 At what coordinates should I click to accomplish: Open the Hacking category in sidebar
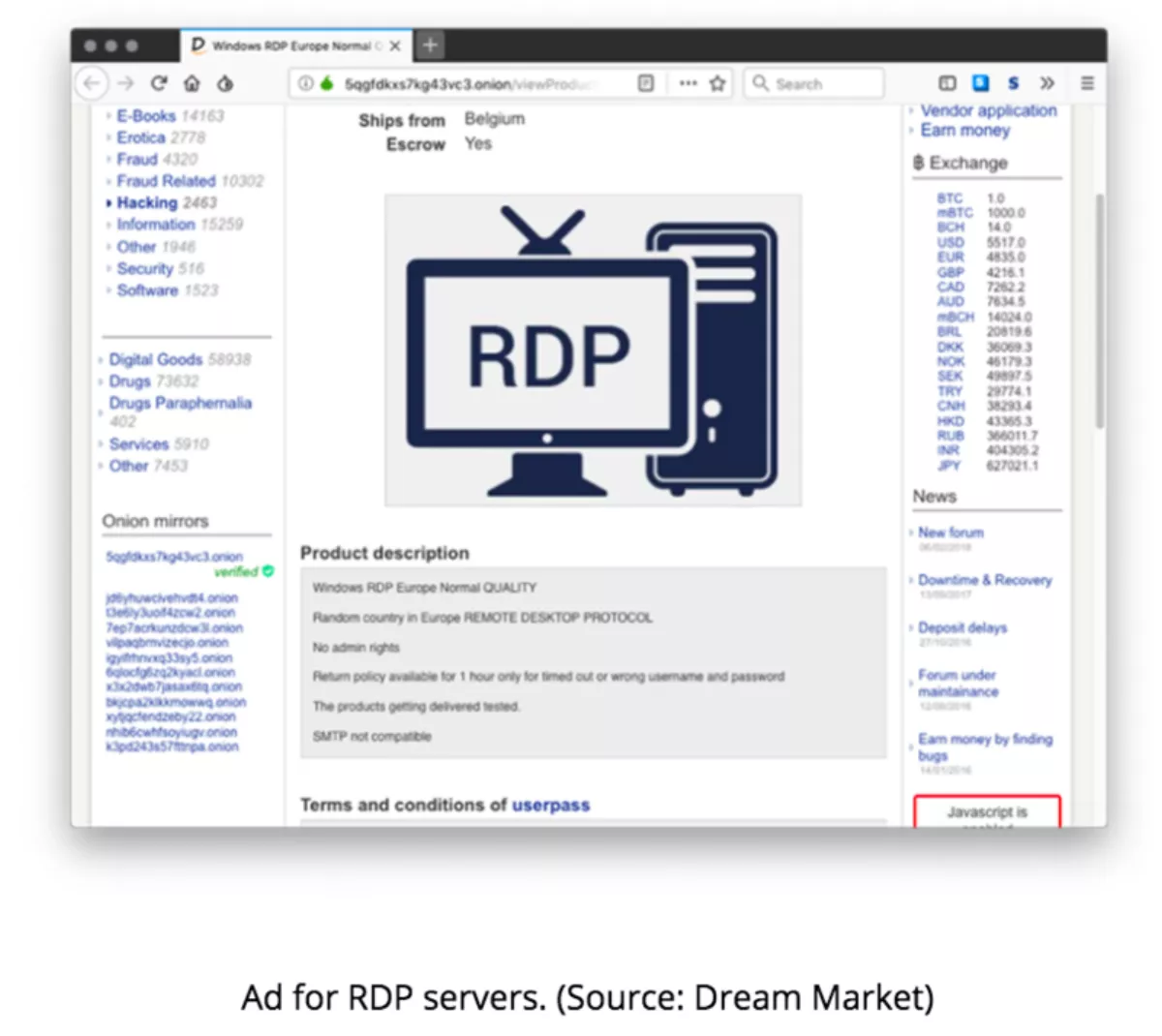(x=146, y=202)
